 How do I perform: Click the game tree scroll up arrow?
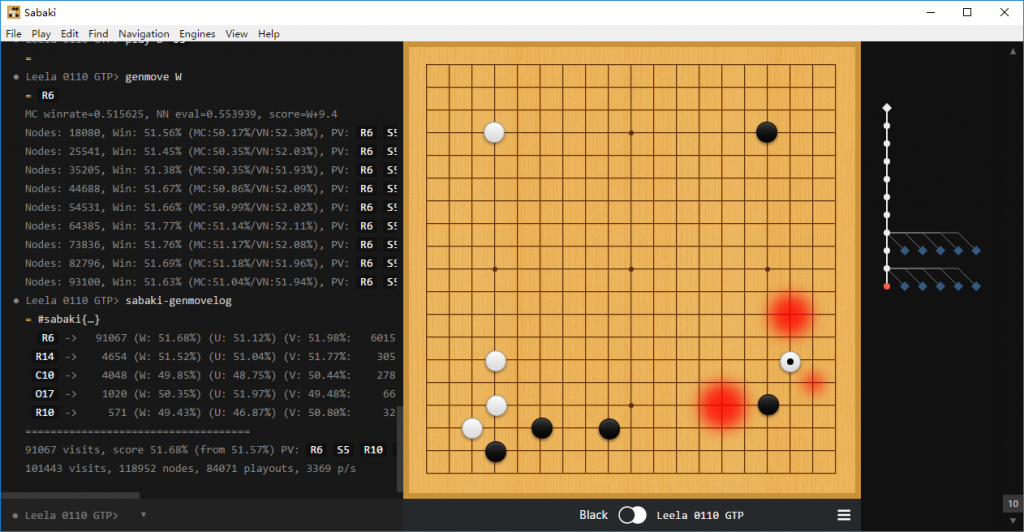pos(1013,50)
